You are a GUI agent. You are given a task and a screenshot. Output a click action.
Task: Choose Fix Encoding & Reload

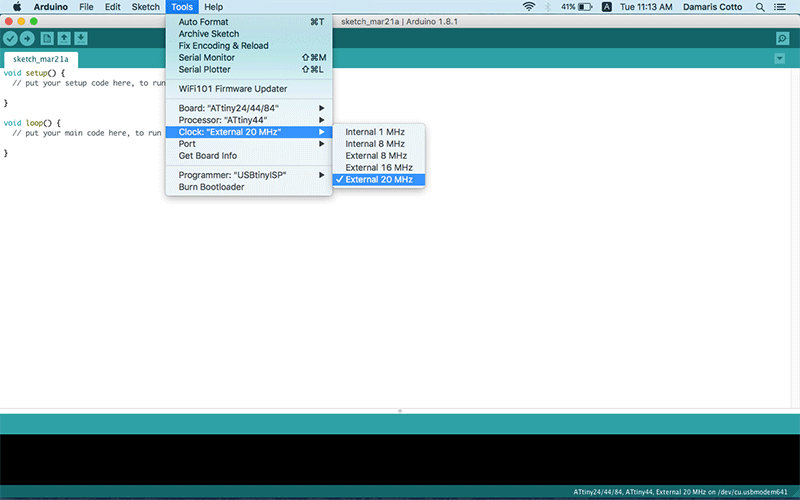click(x=249, y=45)
